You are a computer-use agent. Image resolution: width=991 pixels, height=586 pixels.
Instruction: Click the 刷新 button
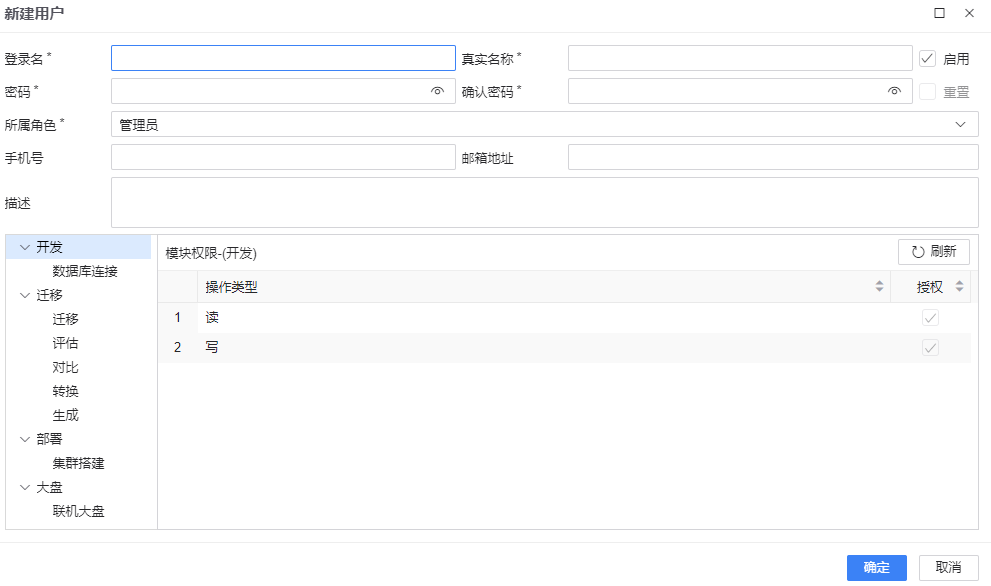[x=933, y=252]
